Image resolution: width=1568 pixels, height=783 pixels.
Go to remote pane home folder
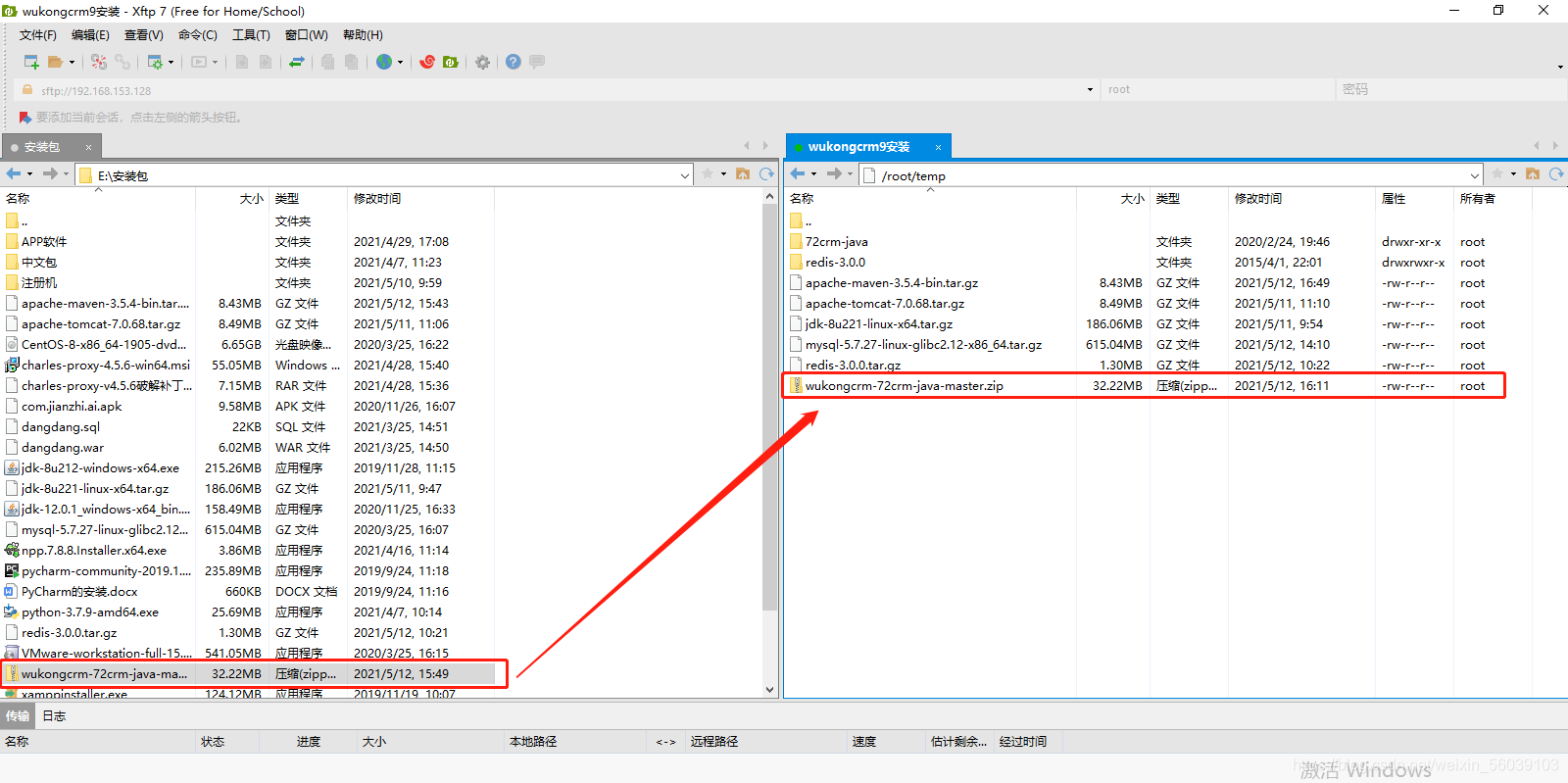[1533, 174]
